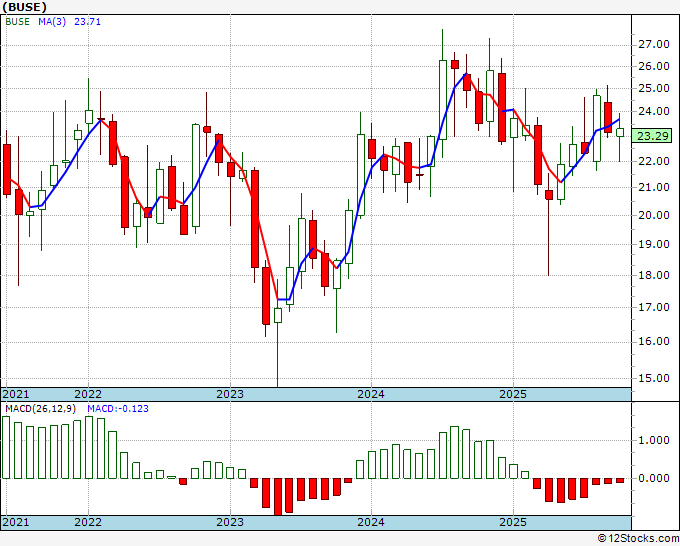Image resolution: width=680 pixels, height=546 pixels.
Task: Click the 1.000 MACD axis label
Action: coord(654,441)
